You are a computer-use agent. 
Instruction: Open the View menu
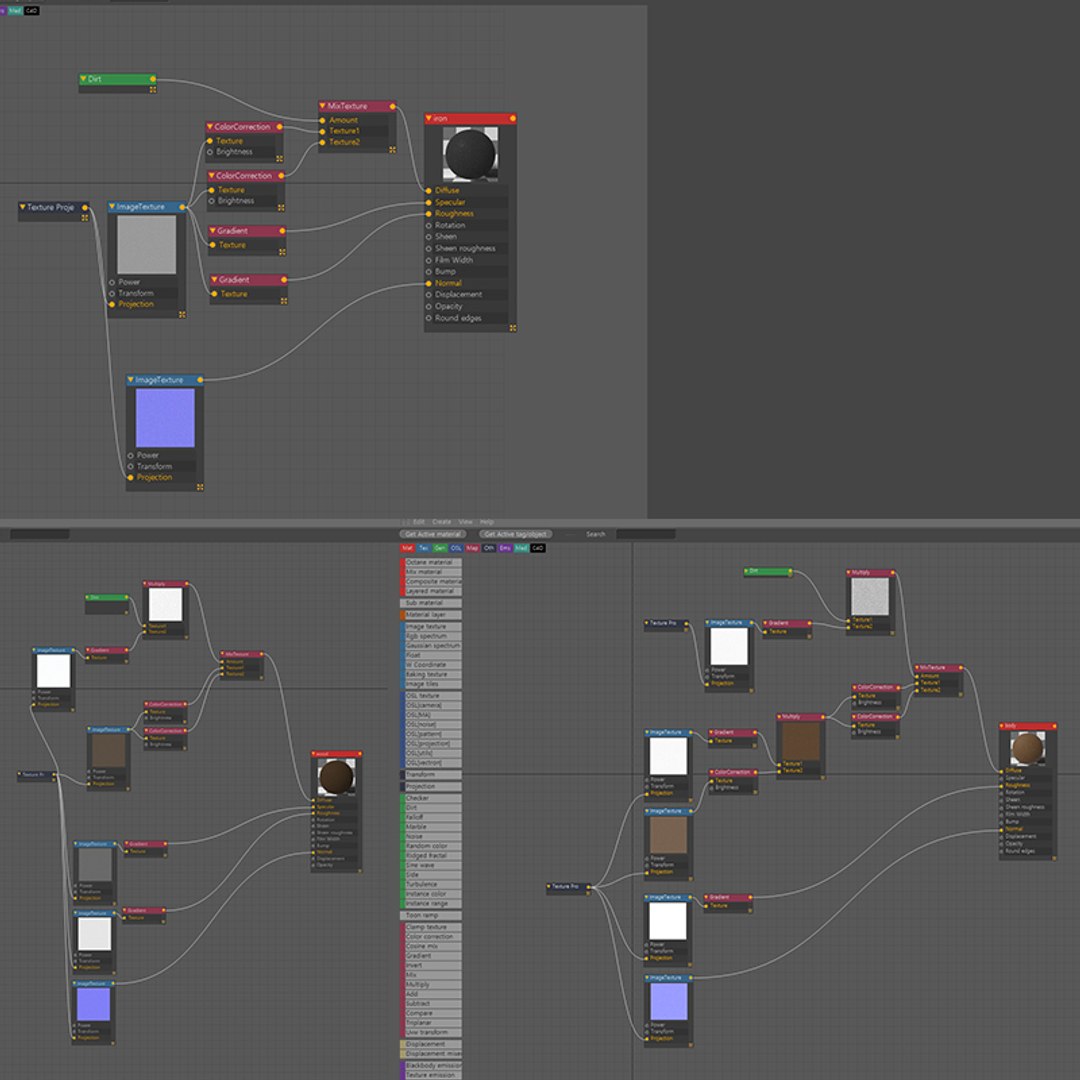(466, 522)
